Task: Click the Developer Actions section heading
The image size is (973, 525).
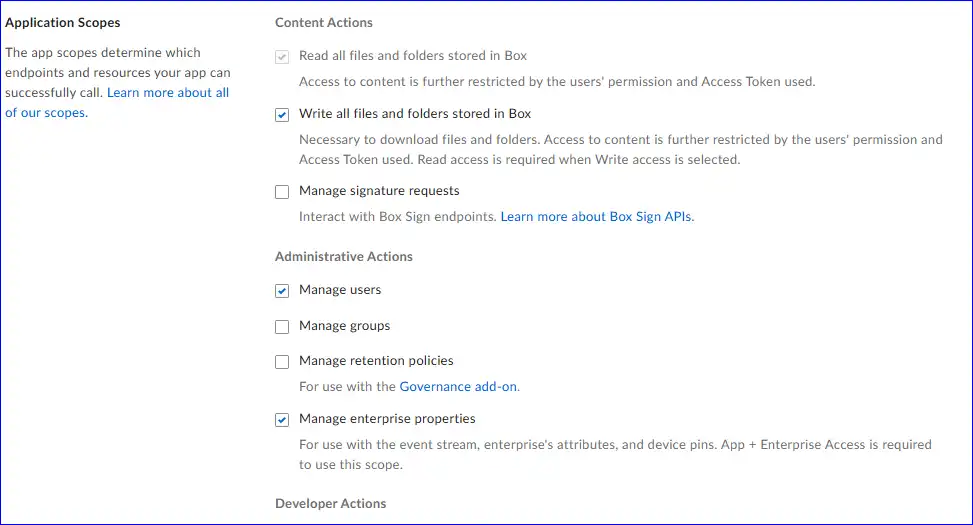Action: 330,504
